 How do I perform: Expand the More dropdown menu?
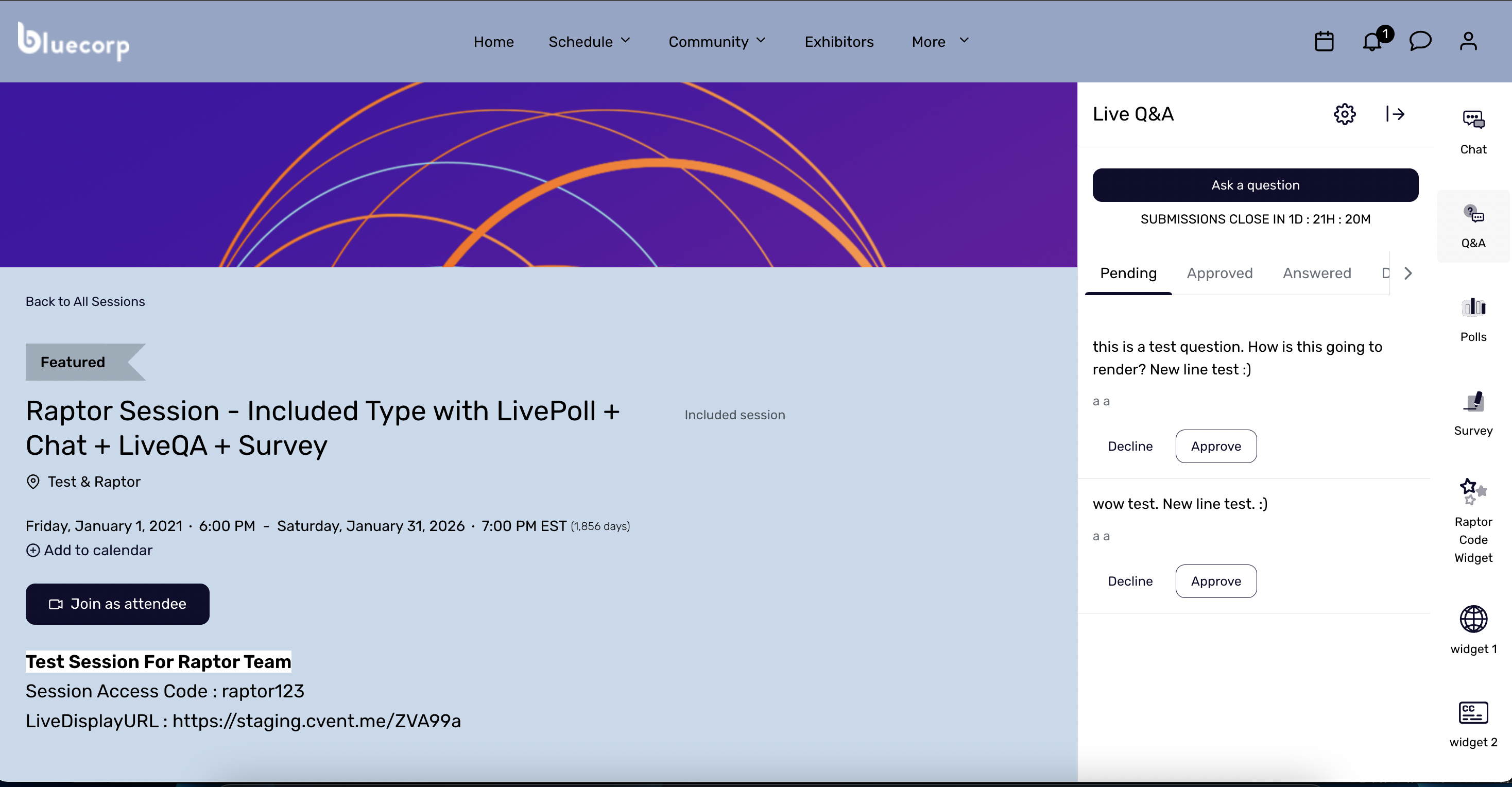tap(940, 42)
